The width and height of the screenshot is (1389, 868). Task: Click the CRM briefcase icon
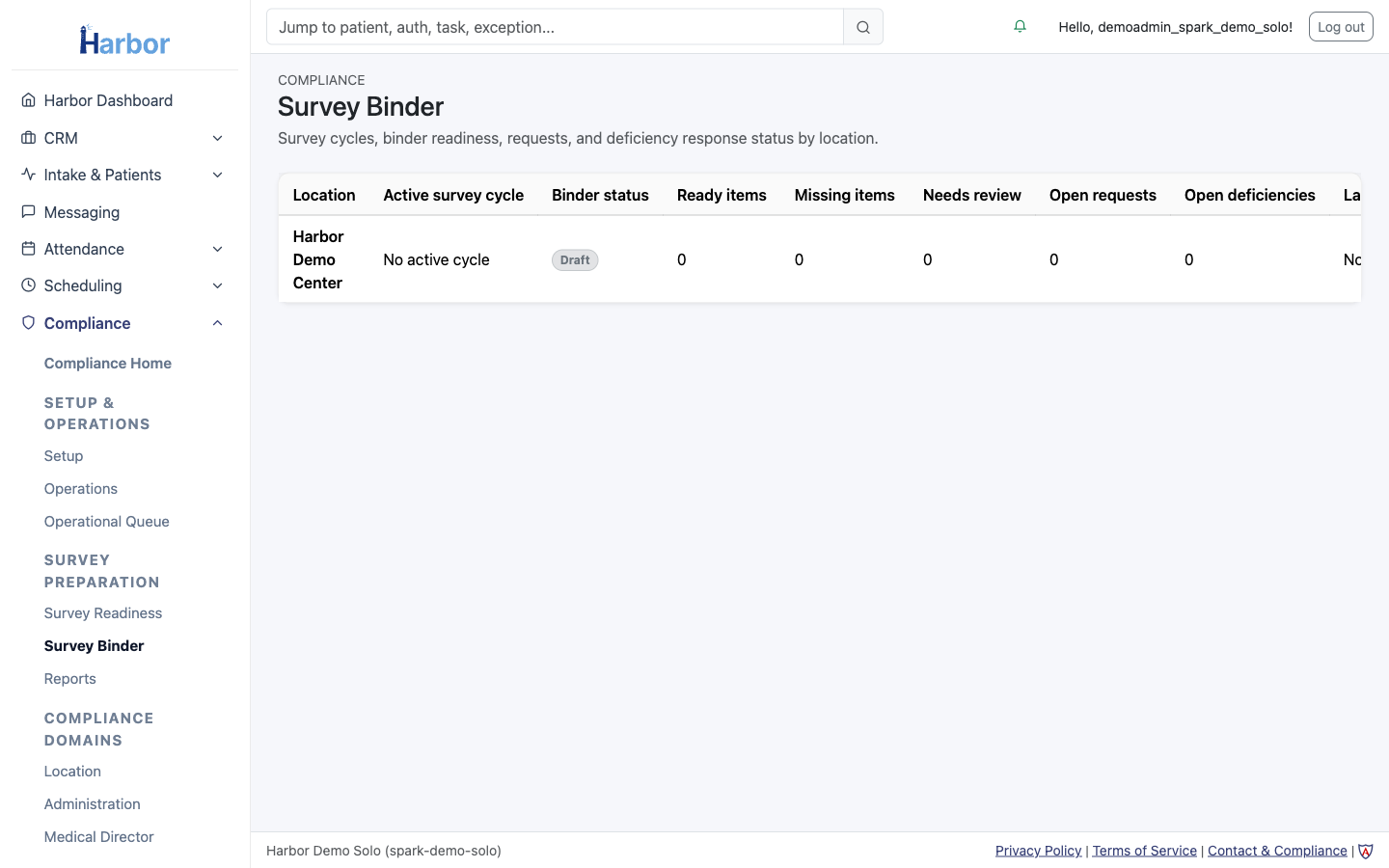point(28,138)
